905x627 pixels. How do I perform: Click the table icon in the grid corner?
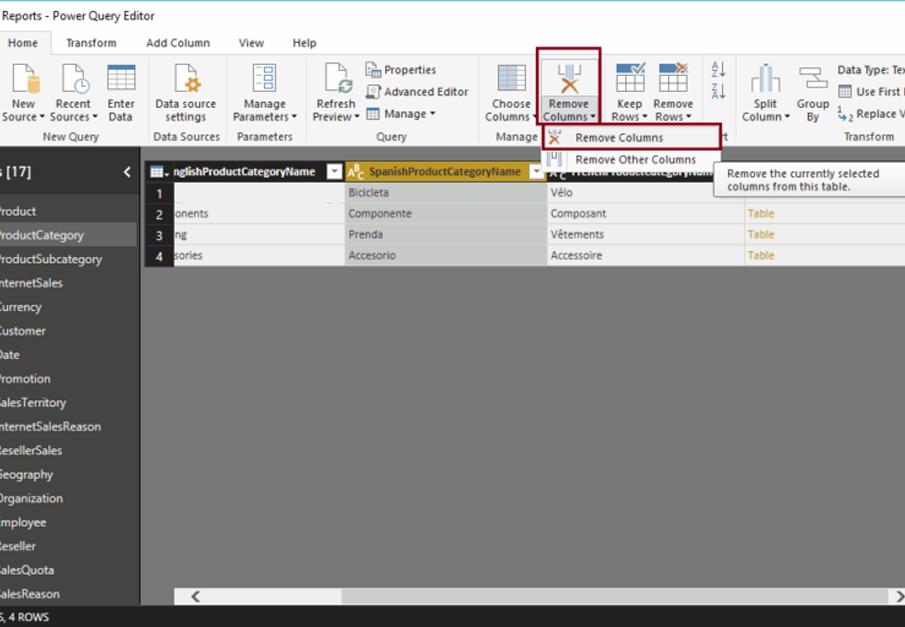pos(159,172)
